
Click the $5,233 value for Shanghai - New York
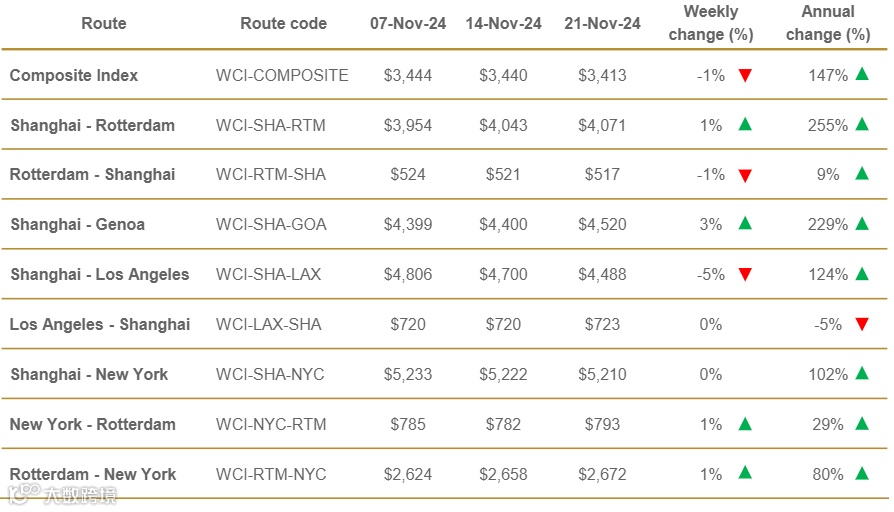[x=408, y=374]
